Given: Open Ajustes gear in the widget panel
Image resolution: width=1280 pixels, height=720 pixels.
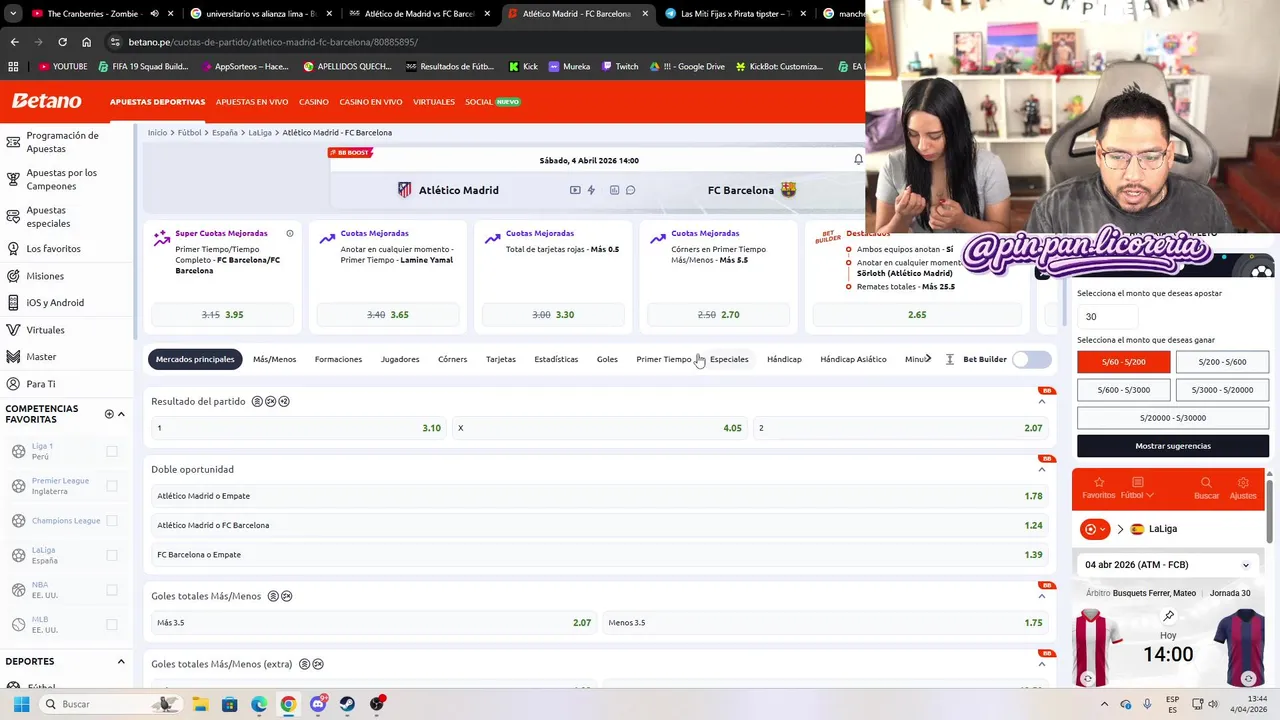Looking at the screenshot, I should (x=1243, y=482).
